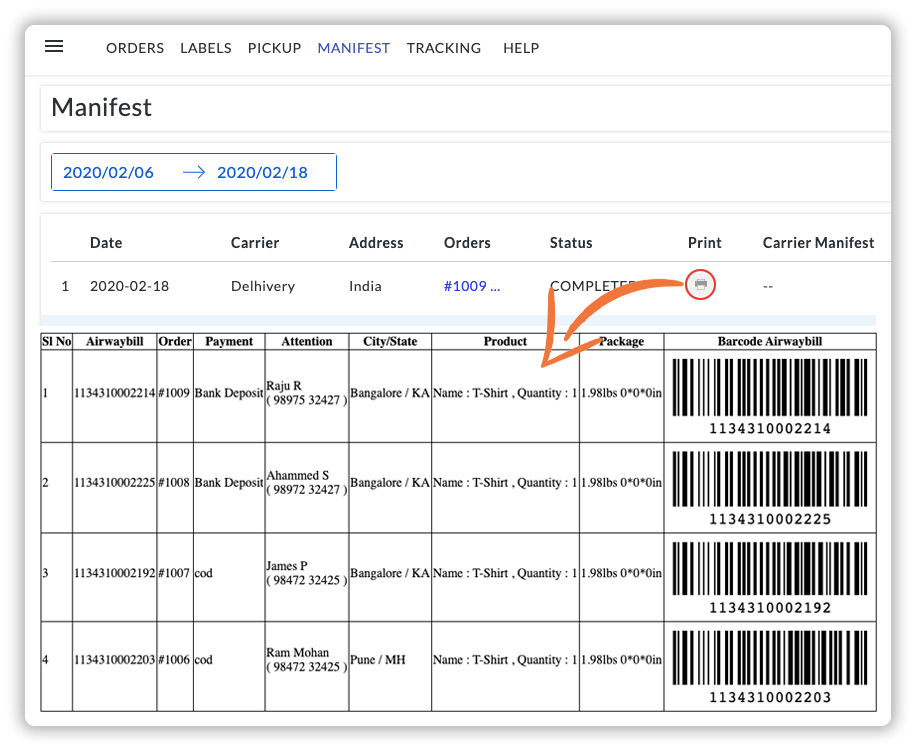The width and height of the screenshot is (915, 749).
Task: Click the barcode image for 1134310002214
Action: coord(770,387)
